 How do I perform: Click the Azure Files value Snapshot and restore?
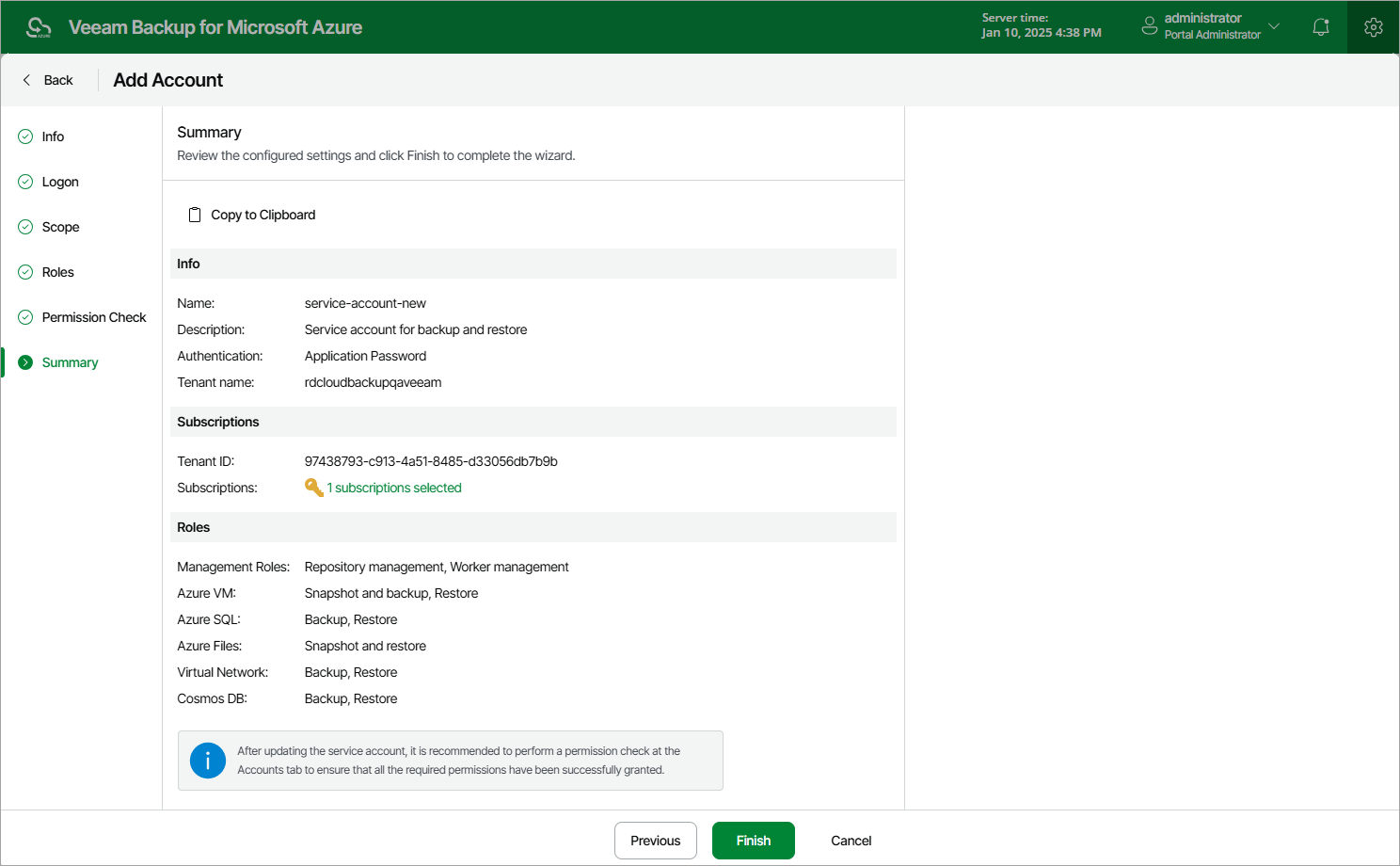coord(365,646)
